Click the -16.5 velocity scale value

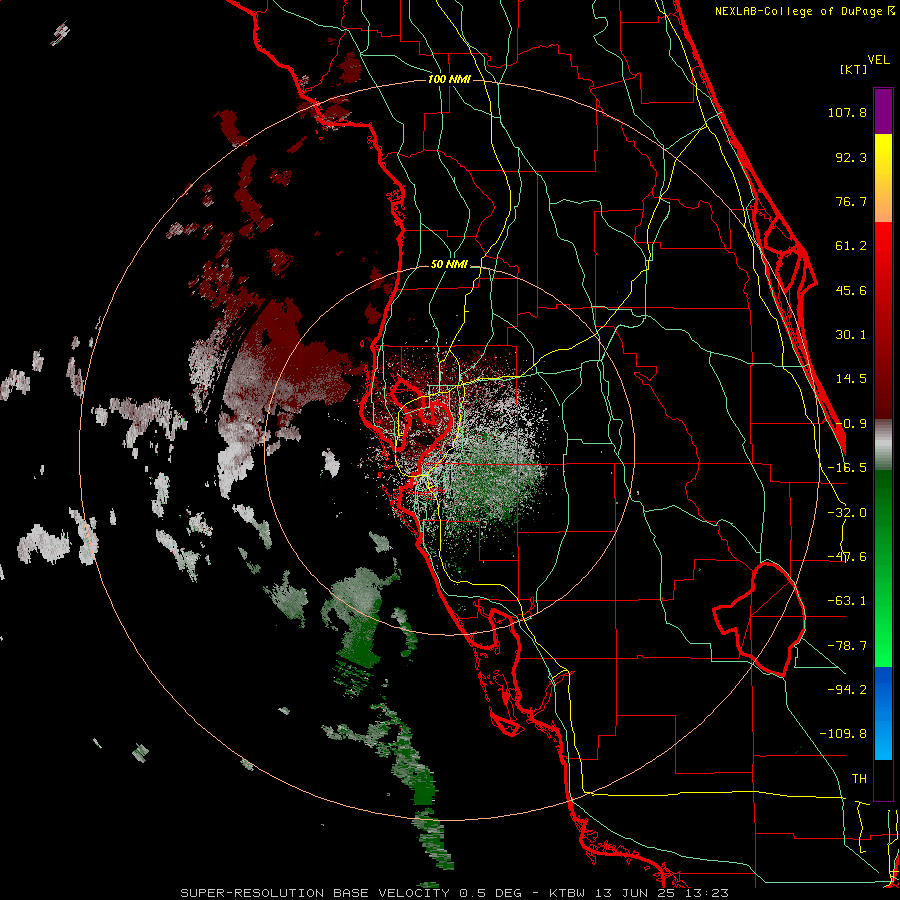point(847,468)
